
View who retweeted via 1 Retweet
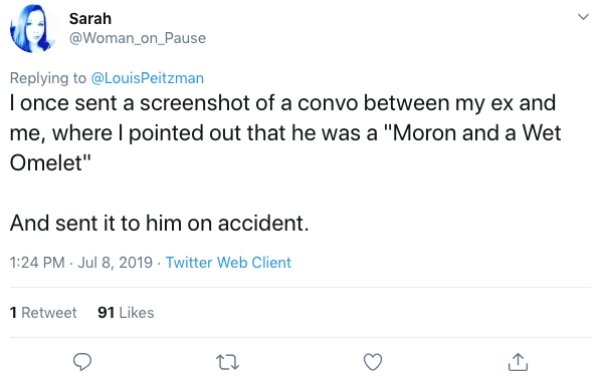pyautogui.click(x=43, y=313)
